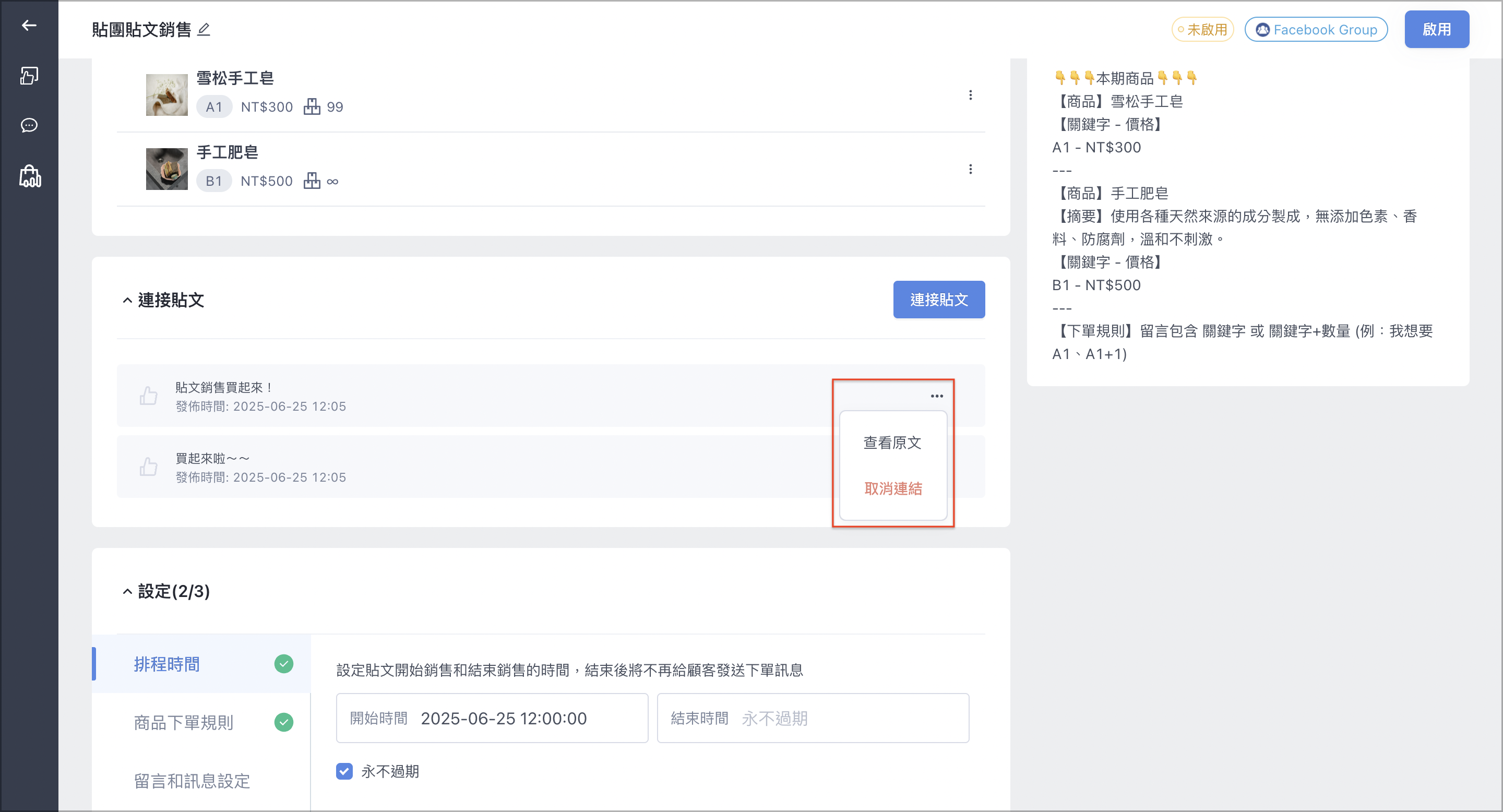Toggle the 永不過期 checkbox
Image resolution: width=1503 pixels, height=812 pixels.
(x=344, y=771)
